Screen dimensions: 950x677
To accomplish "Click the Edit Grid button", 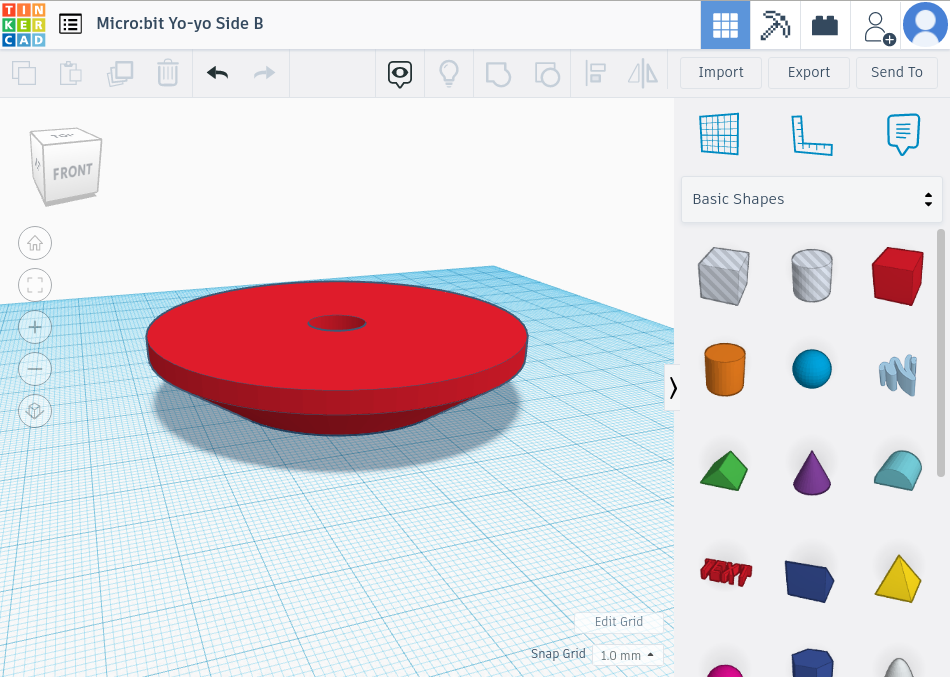I will point(618,622).
